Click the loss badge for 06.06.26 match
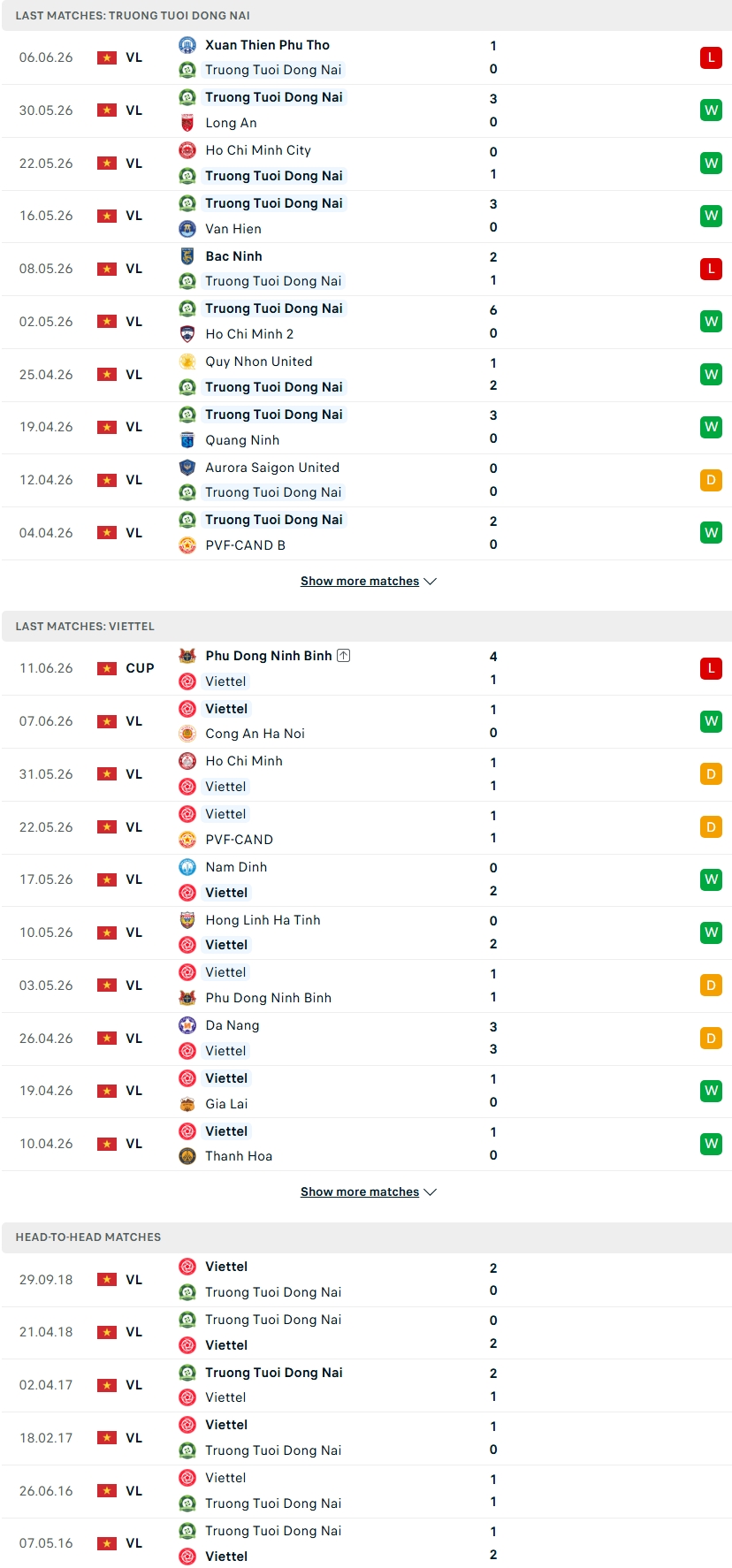 click(x=711, y=57)
